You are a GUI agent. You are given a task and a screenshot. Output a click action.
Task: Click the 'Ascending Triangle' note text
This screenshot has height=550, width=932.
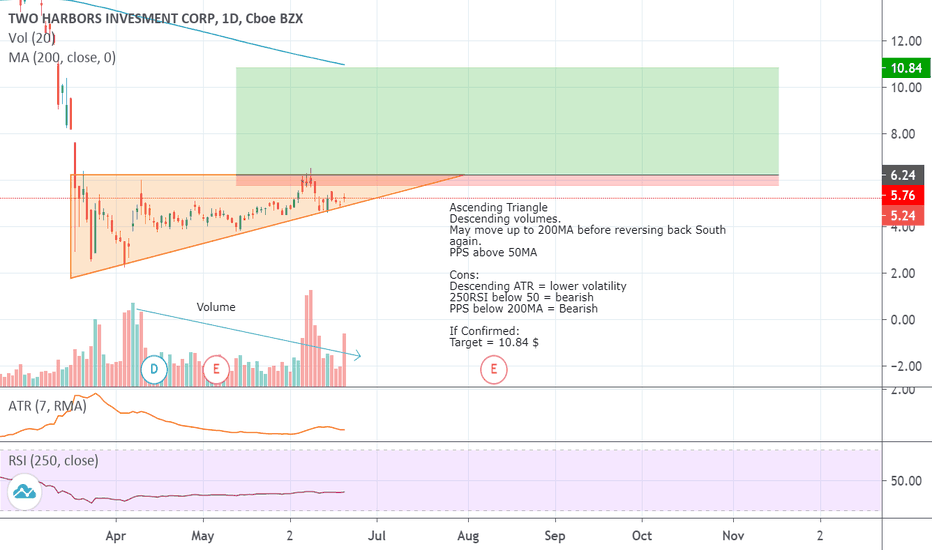click(x=498, y=208)
